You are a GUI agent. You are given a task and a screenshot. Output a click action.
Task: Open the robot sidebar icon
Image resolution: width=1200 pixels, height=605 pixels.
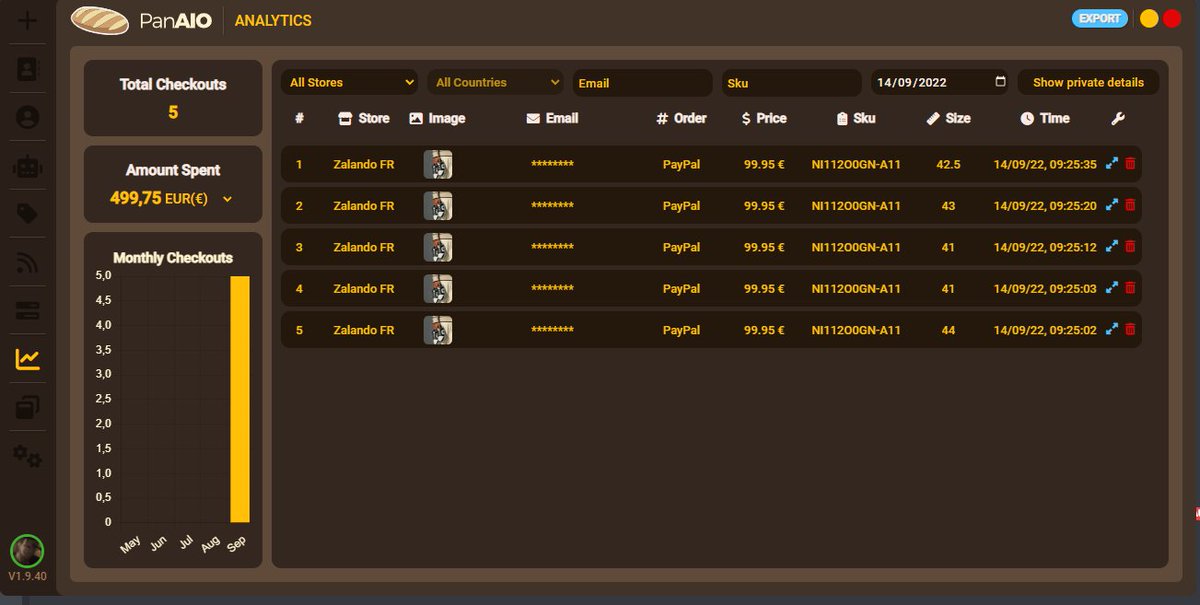coord(28,167)
